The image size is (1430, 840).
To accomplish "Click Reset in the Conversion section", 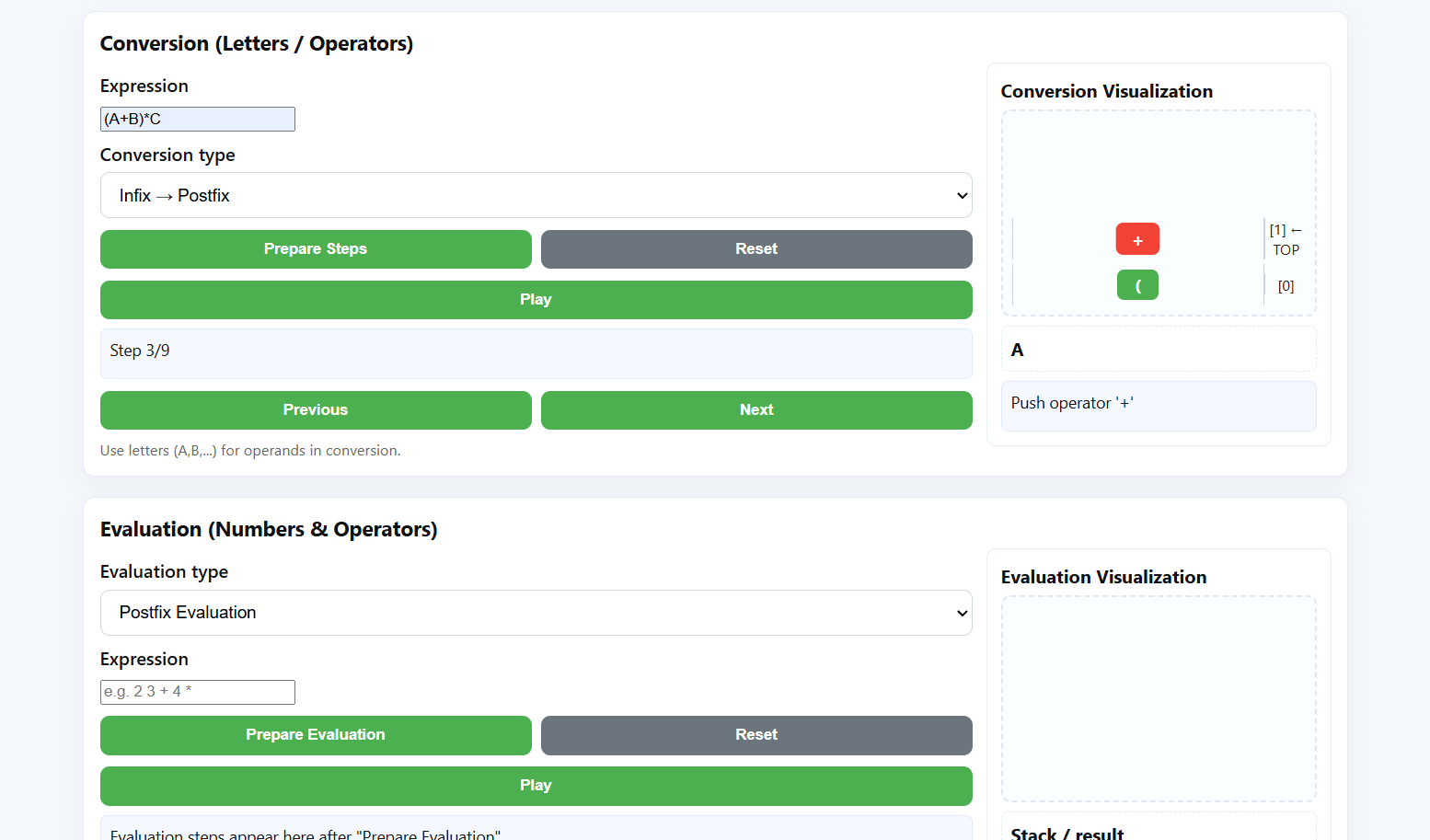I will (x=755, y=248).
